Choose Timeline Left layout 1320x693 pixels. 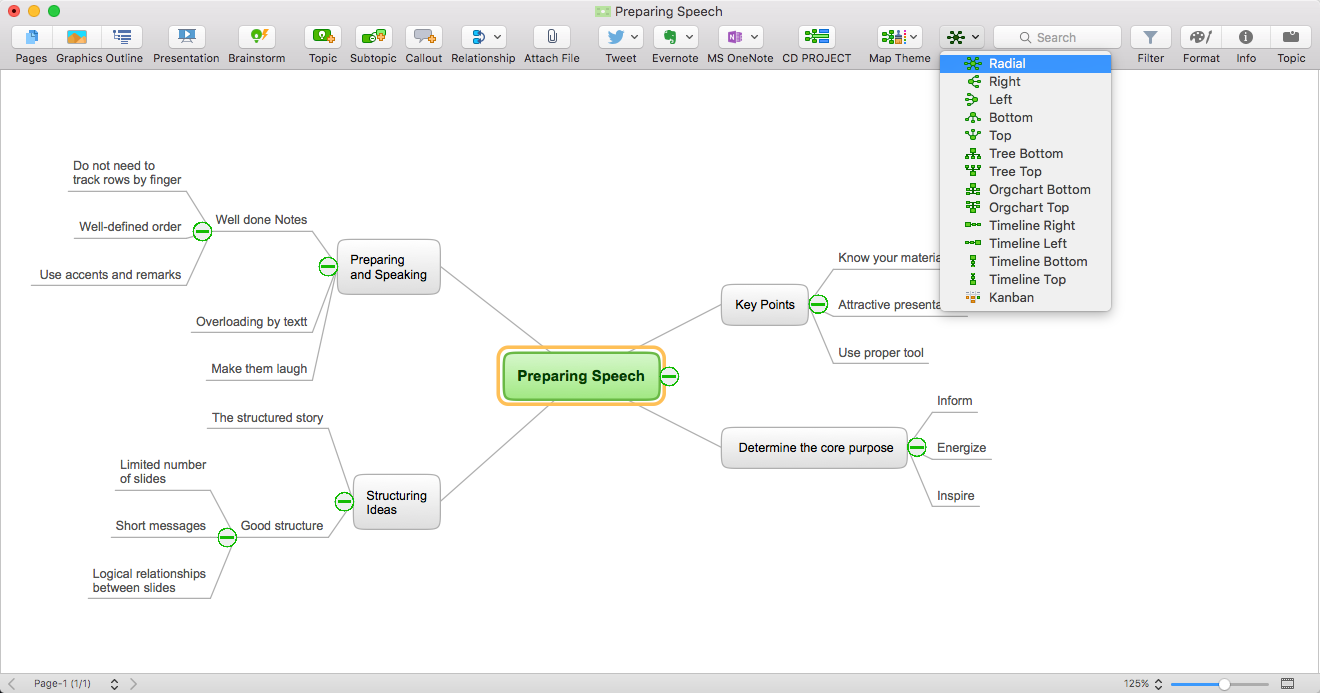coord(1025,243)
